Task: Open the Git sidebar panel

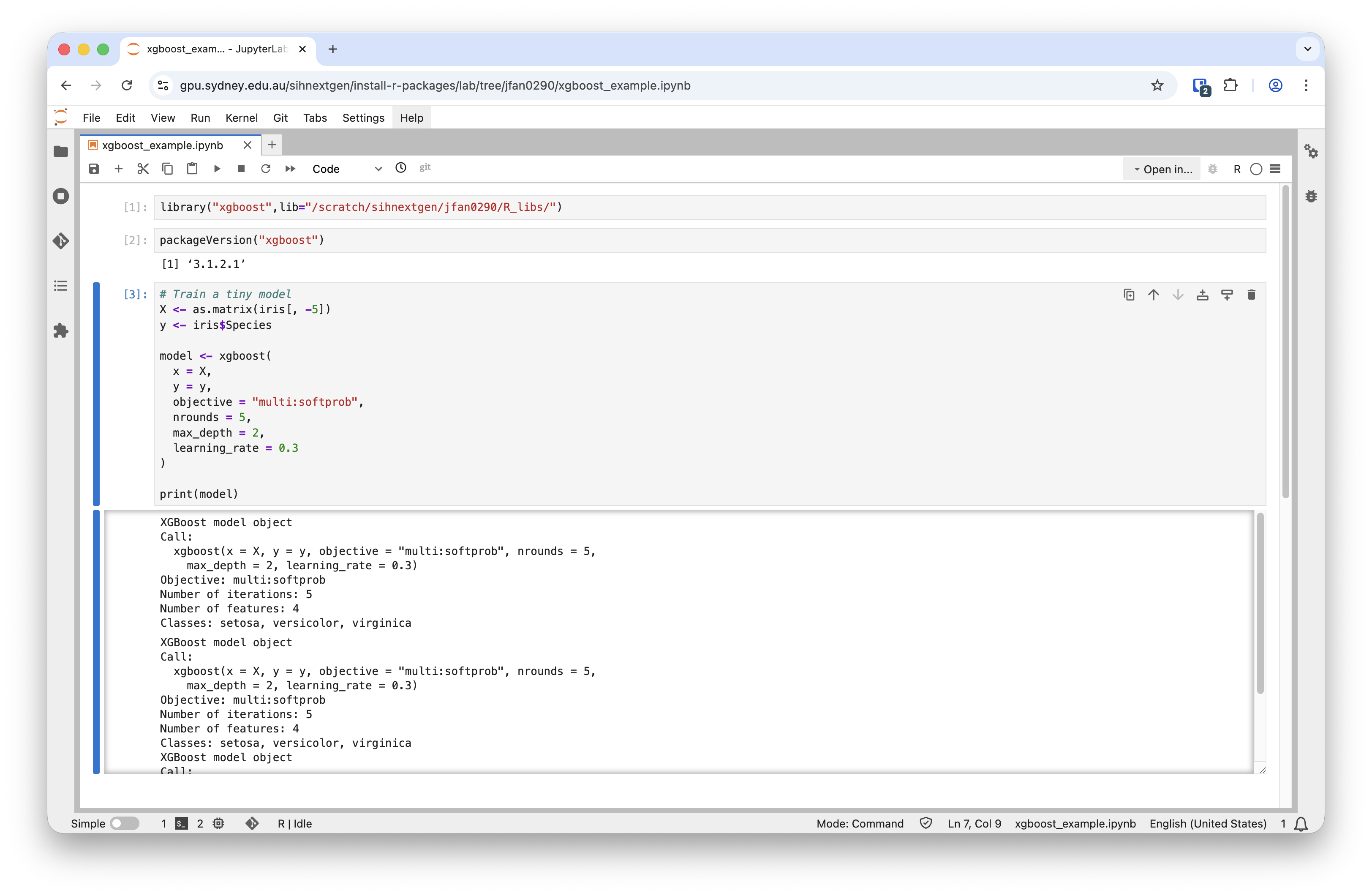Action: 60,240
